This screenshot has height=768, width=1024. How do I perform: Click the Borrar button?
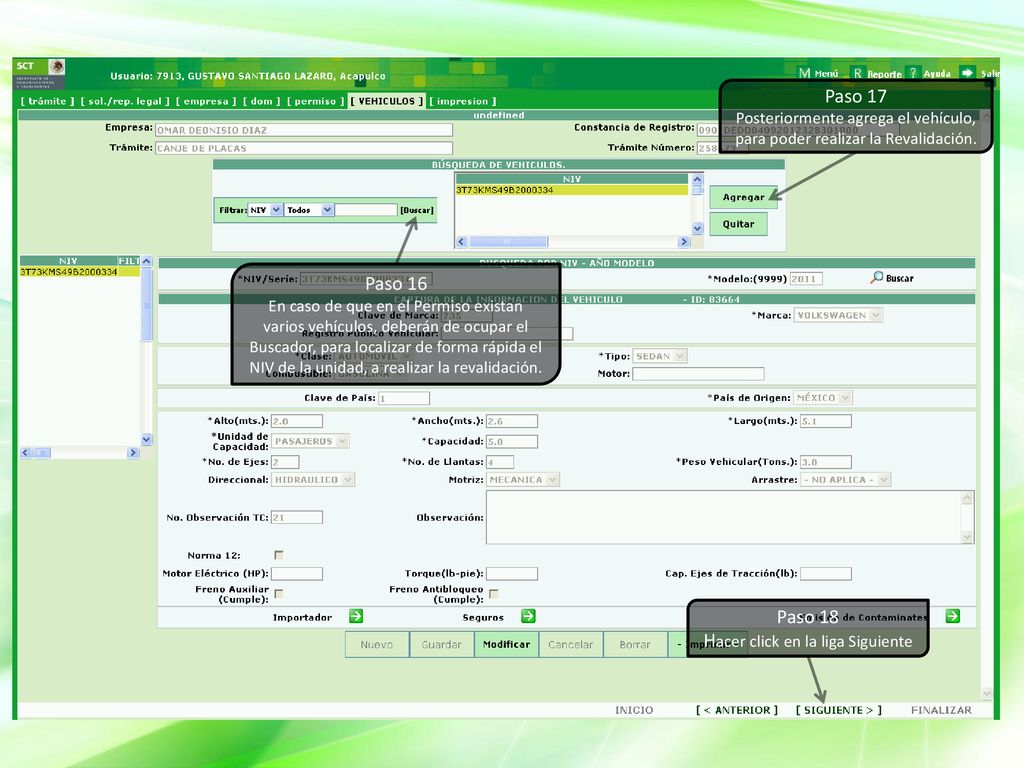pos(635,645)
